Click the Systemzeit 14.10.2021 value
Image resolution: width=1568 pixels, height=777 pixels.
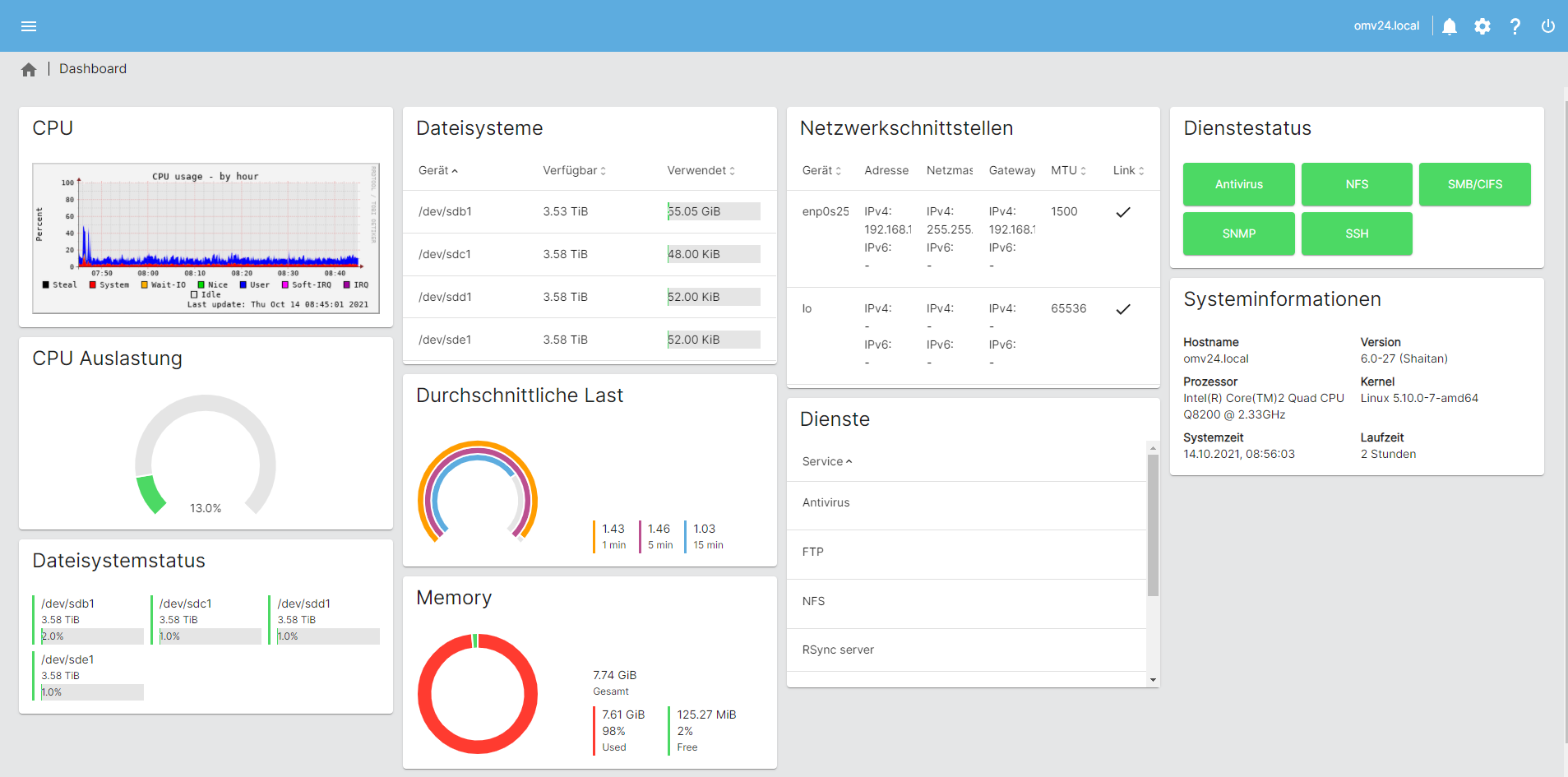(1239, 454)
